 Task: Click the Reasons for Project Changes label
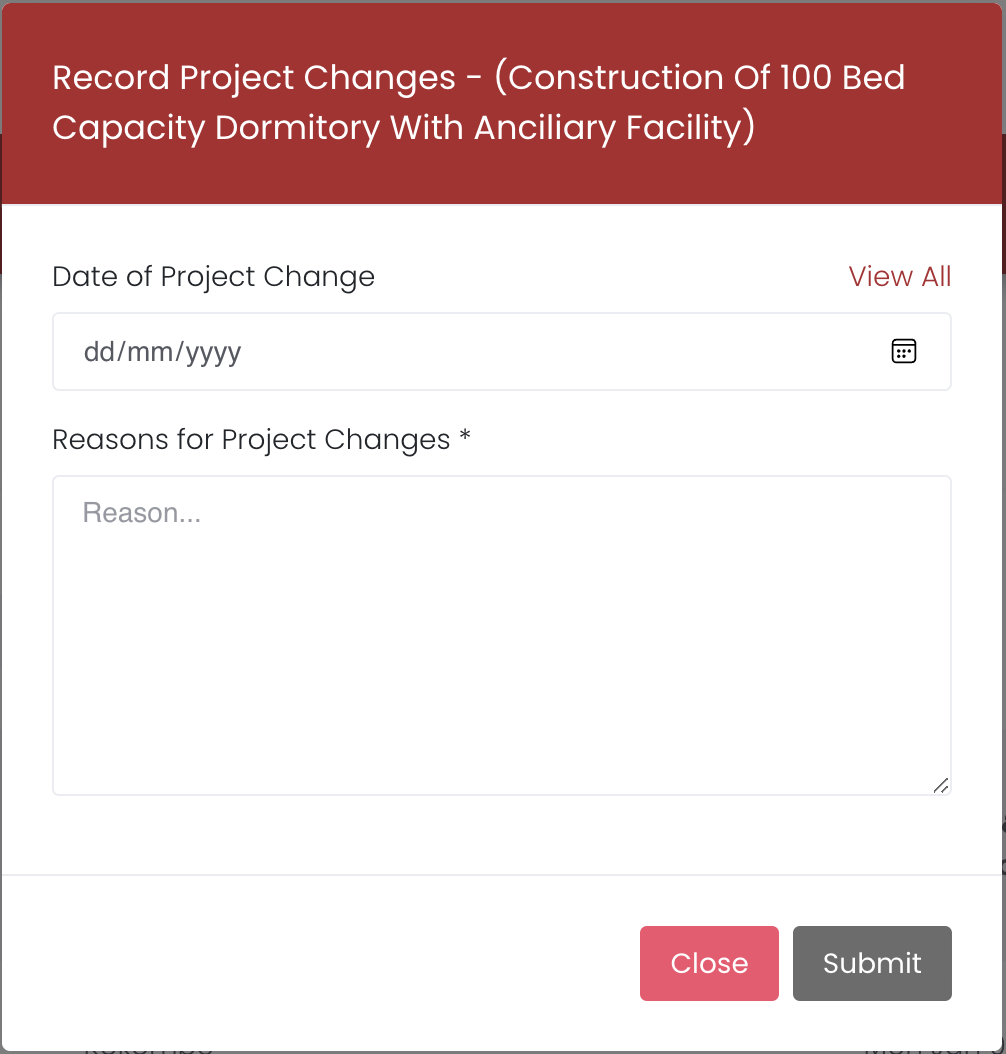tap(251, 440)
